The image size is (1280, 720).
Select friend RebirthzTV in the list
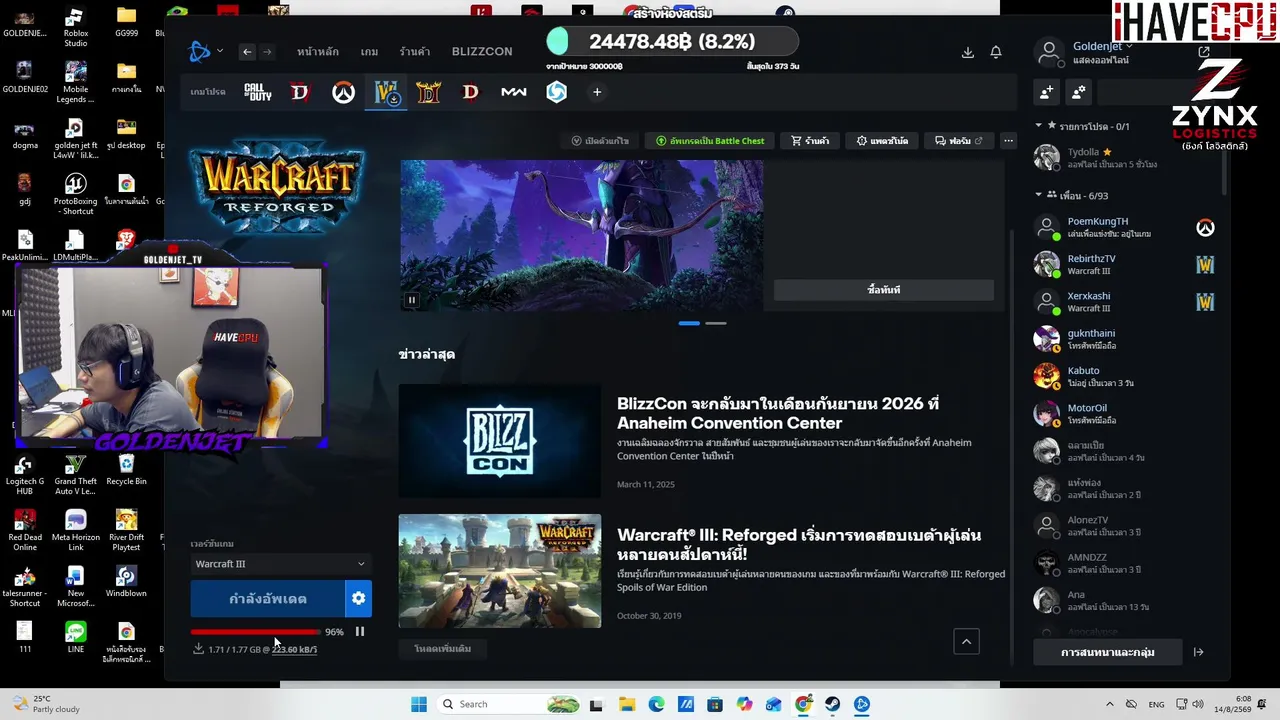coord(1125,265)
